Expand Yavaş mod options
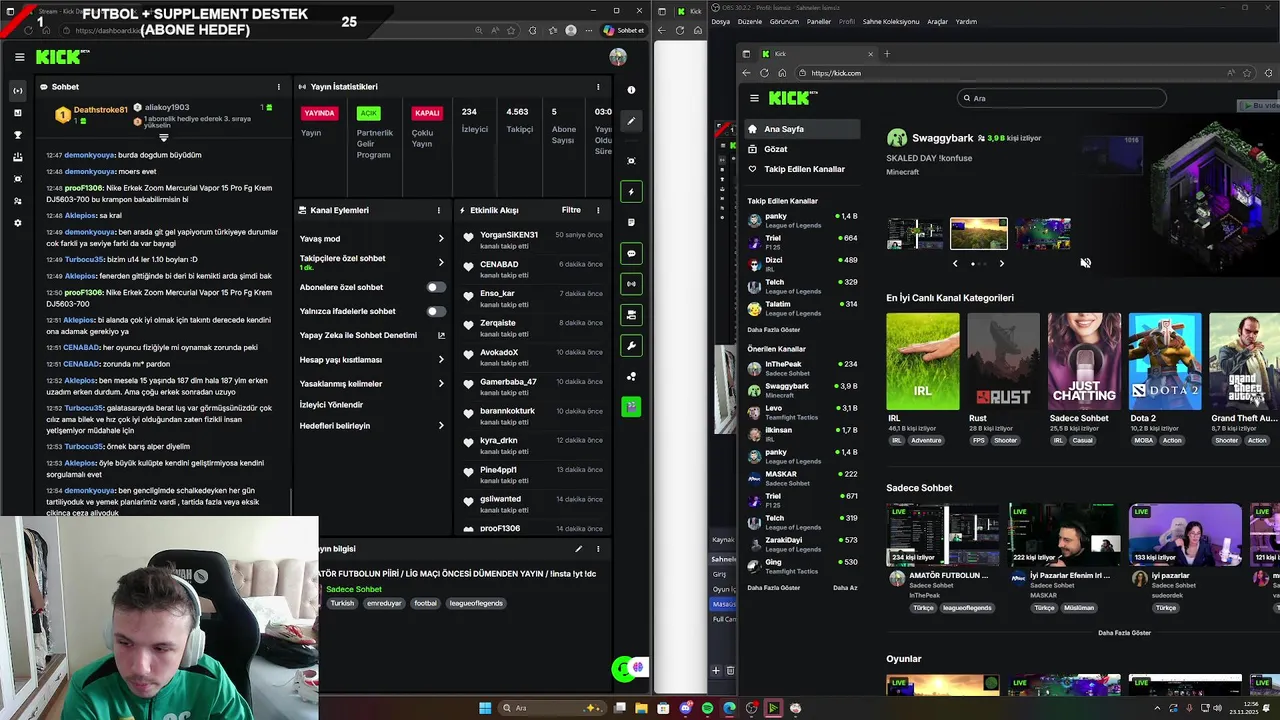 [441, 239]
